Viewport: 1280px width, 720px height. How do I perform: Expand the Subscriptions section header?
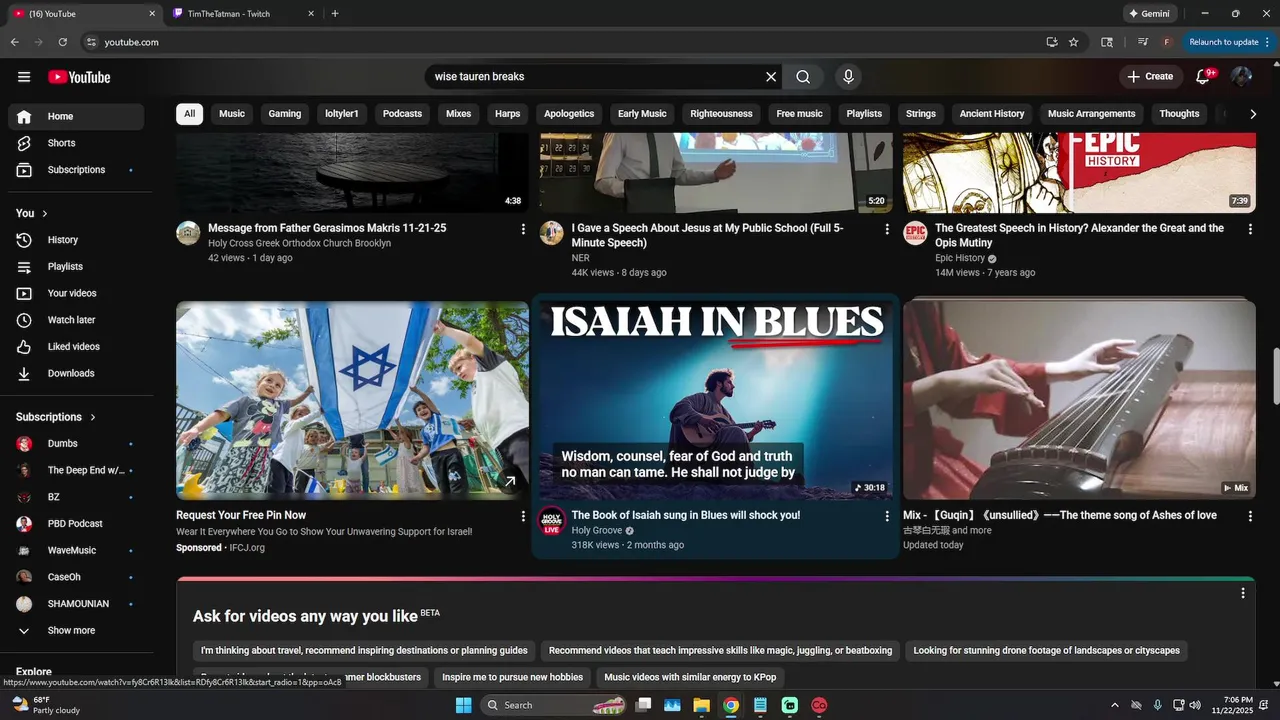[x=57, y=417]
